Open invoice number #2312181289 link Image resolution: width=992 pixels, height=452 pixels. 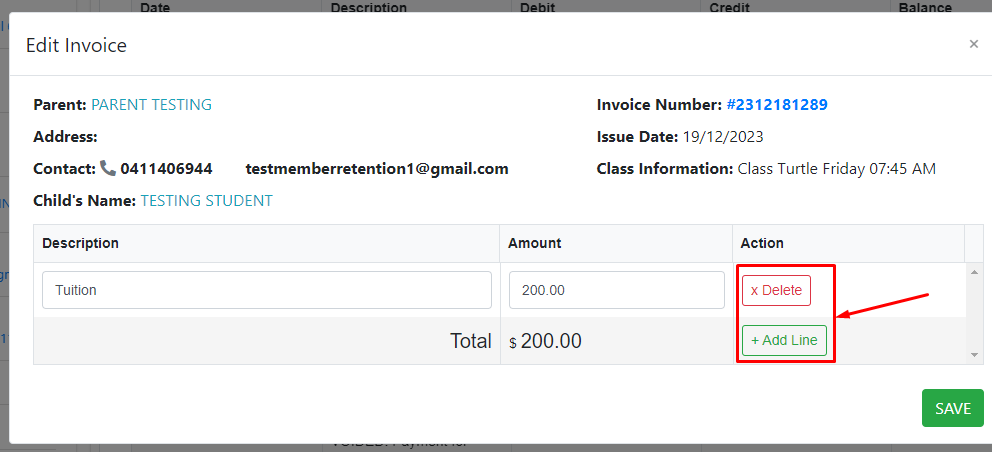(777, 105)
